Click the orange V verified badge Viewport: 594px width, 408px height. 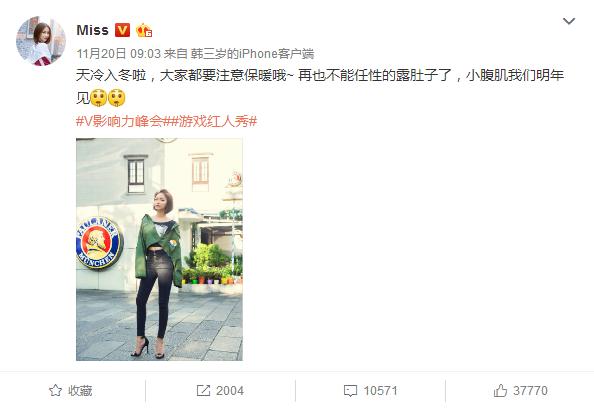pos(122,30)
